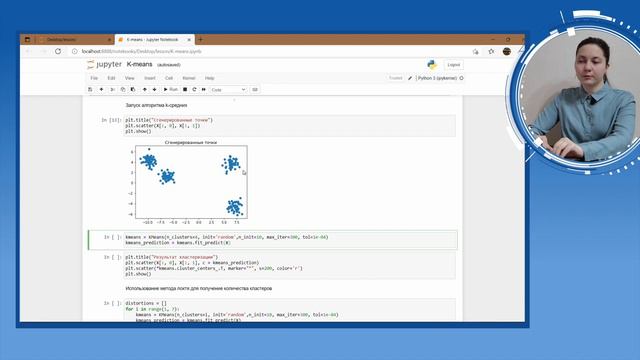
Task: Select the distortions loop code cell
Action: pos(290,311)
